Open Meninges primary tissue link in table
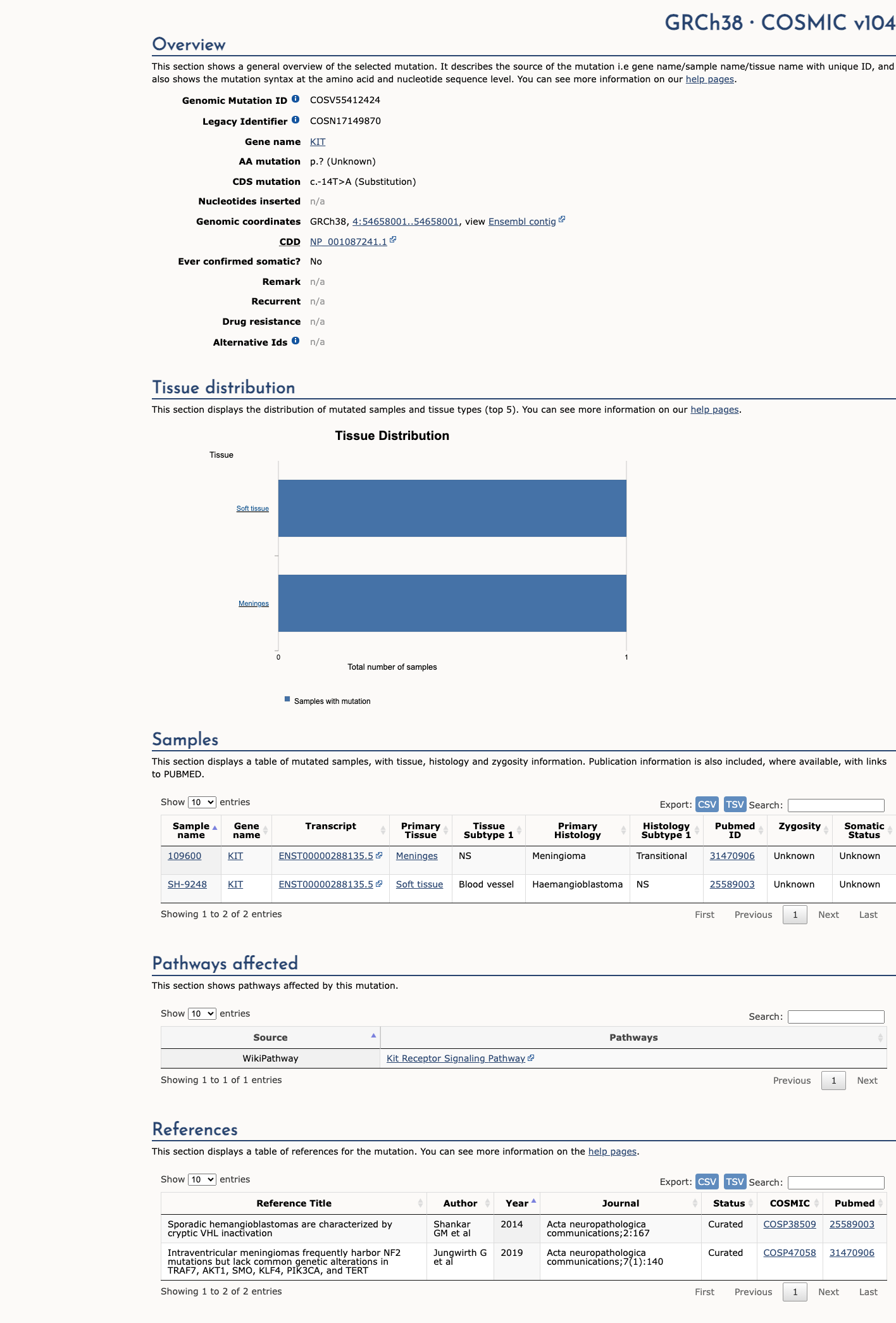 click(416, 856)
